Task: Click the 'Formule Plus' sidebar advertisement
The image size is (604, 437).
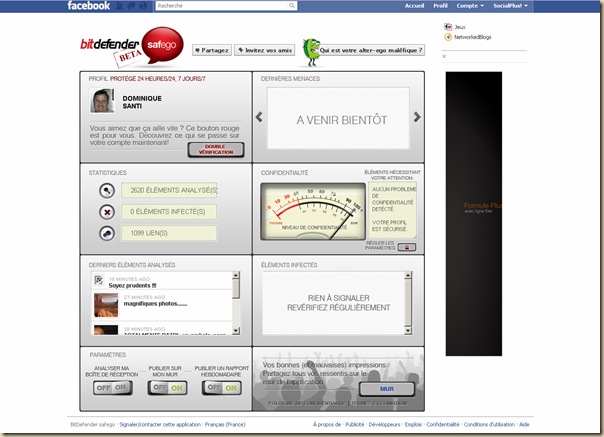Action: pyautogui.click(x=474, y=213)
